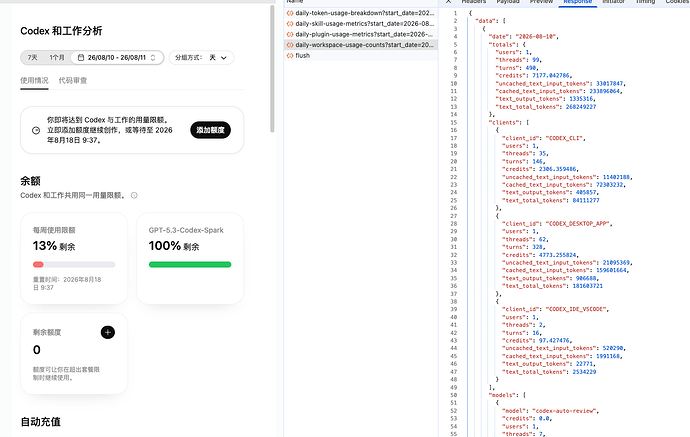Click the calendar icon in the date range picker

click(x=81, y=58)
